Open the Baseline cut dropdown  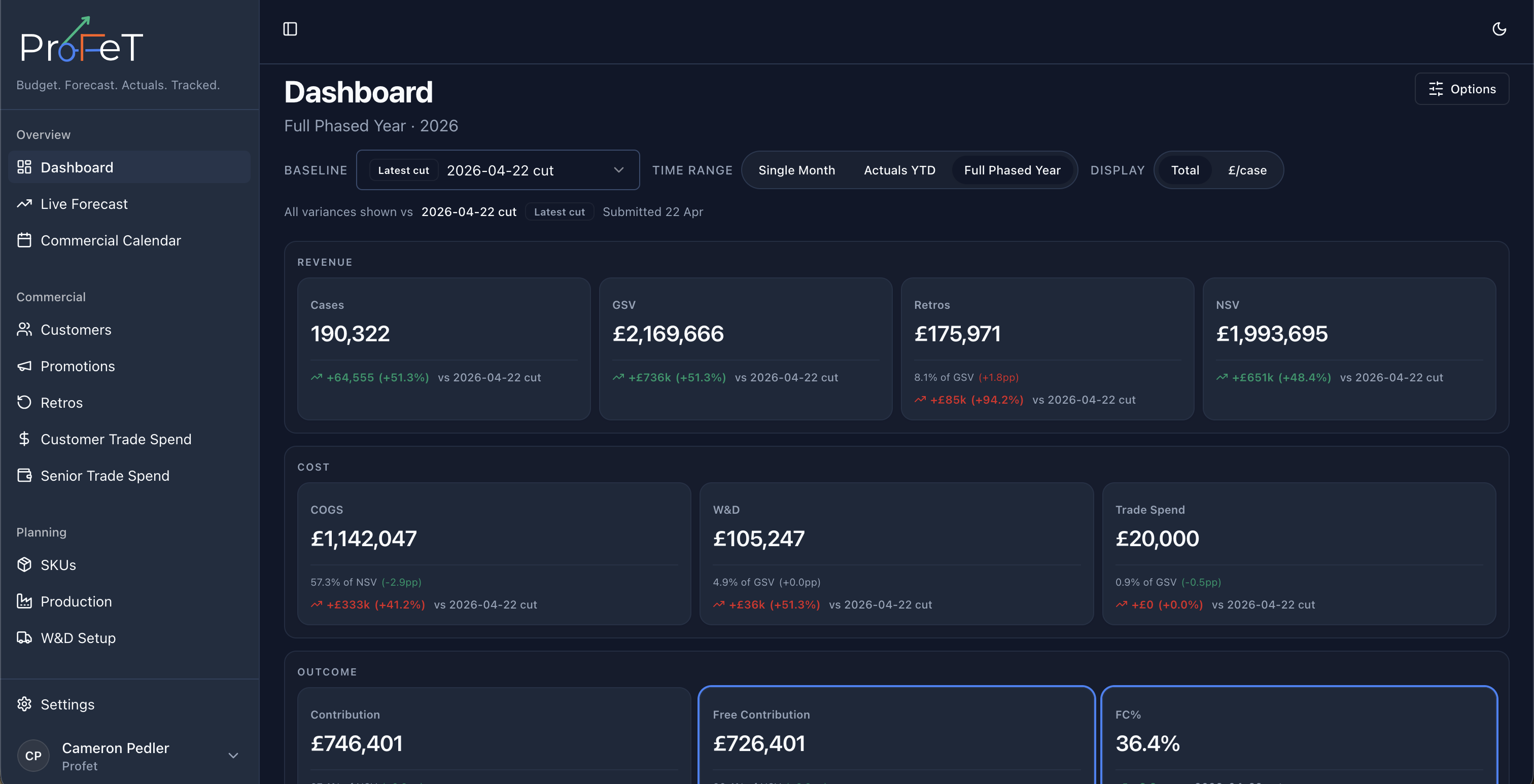point(498,170)
